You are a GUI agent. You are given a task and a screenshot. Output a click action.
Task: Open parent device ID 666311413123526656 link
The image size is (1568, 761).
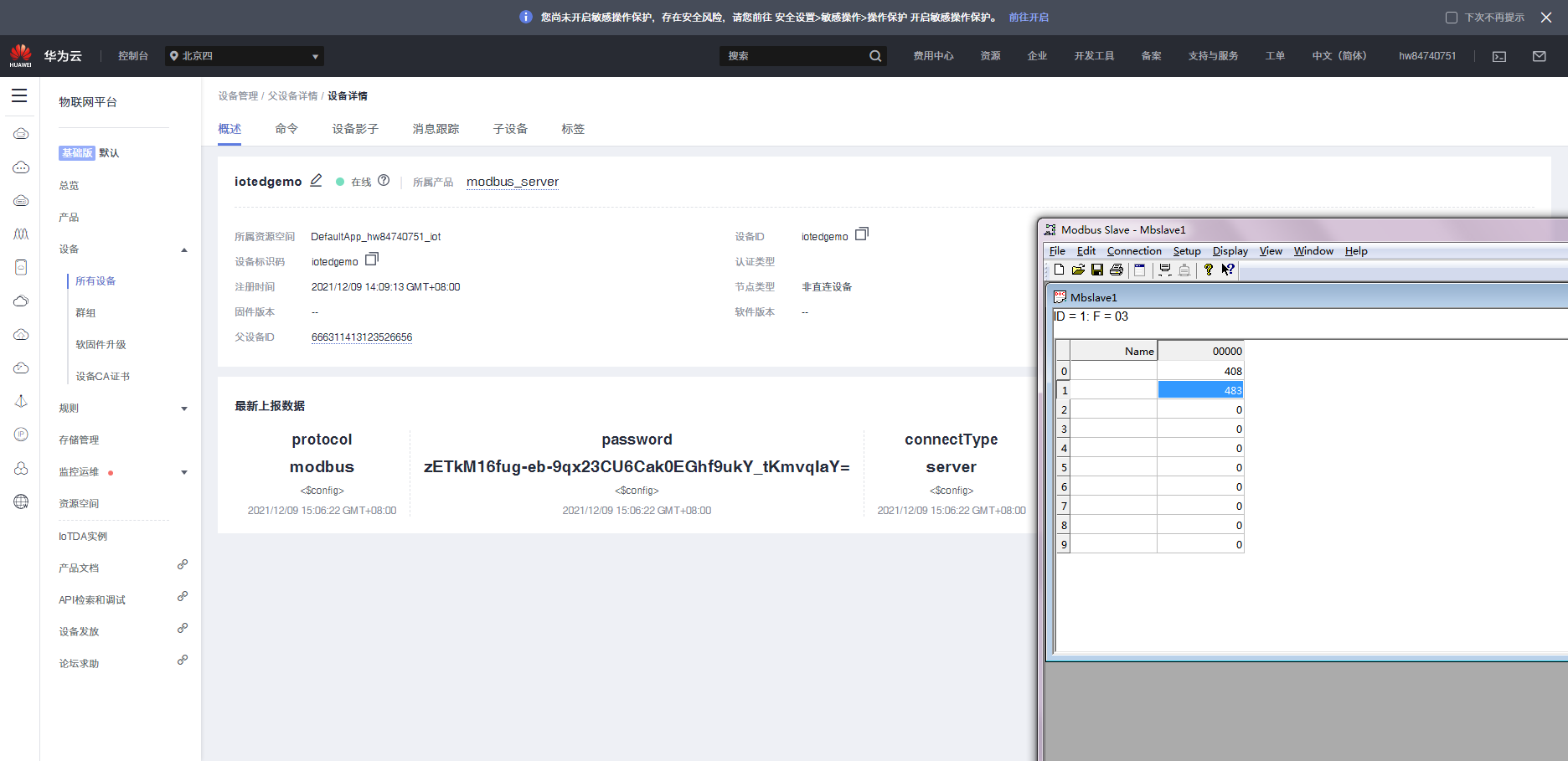coord(362,337)
